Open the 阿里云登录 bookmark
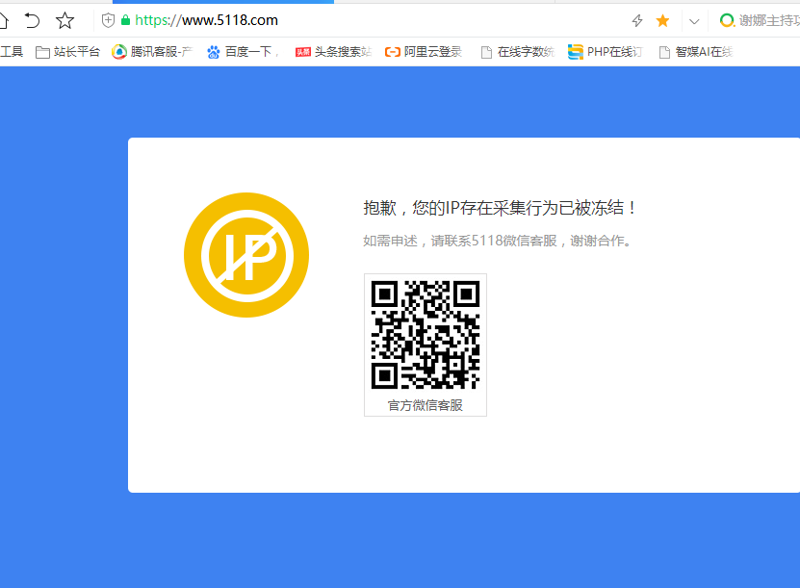Screen dimensions: 800x588 423,52
